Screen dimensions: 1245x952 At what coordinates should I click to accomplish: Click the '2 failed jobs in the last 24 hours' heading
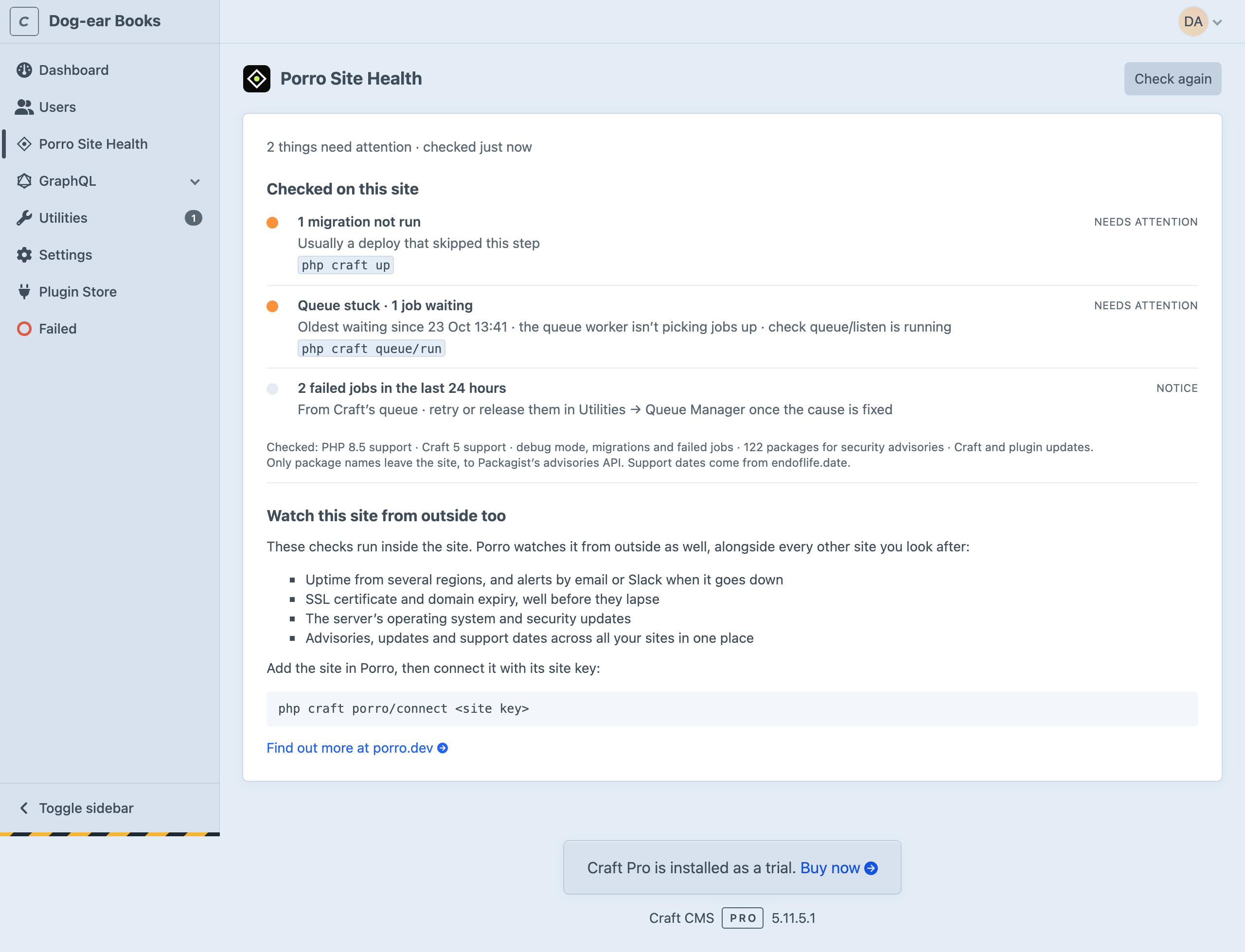click(x=402, y=388)
